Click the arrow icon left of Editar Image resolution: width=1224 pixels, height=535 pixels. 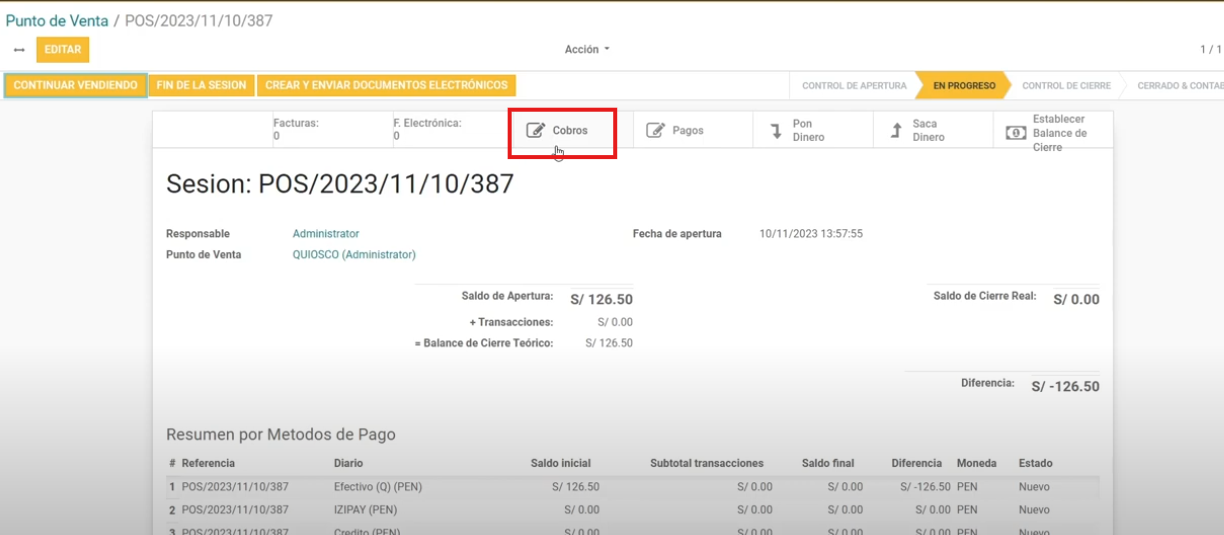(x=18, y=50)
